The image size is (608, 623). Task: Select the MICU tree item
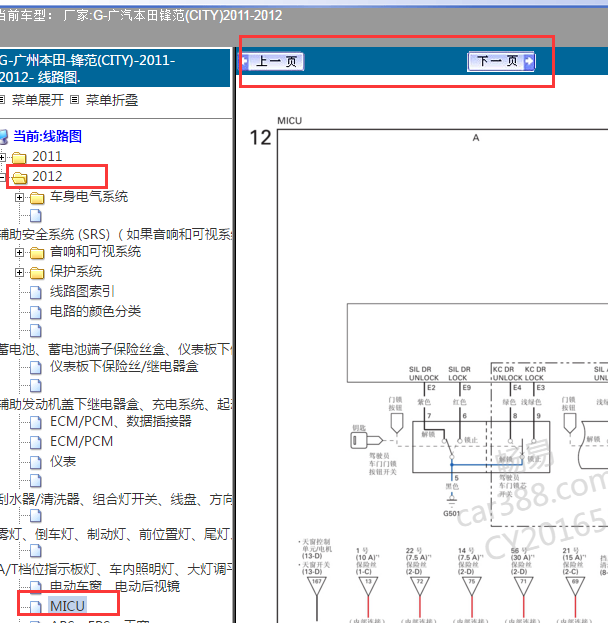[x=67, y=606]
